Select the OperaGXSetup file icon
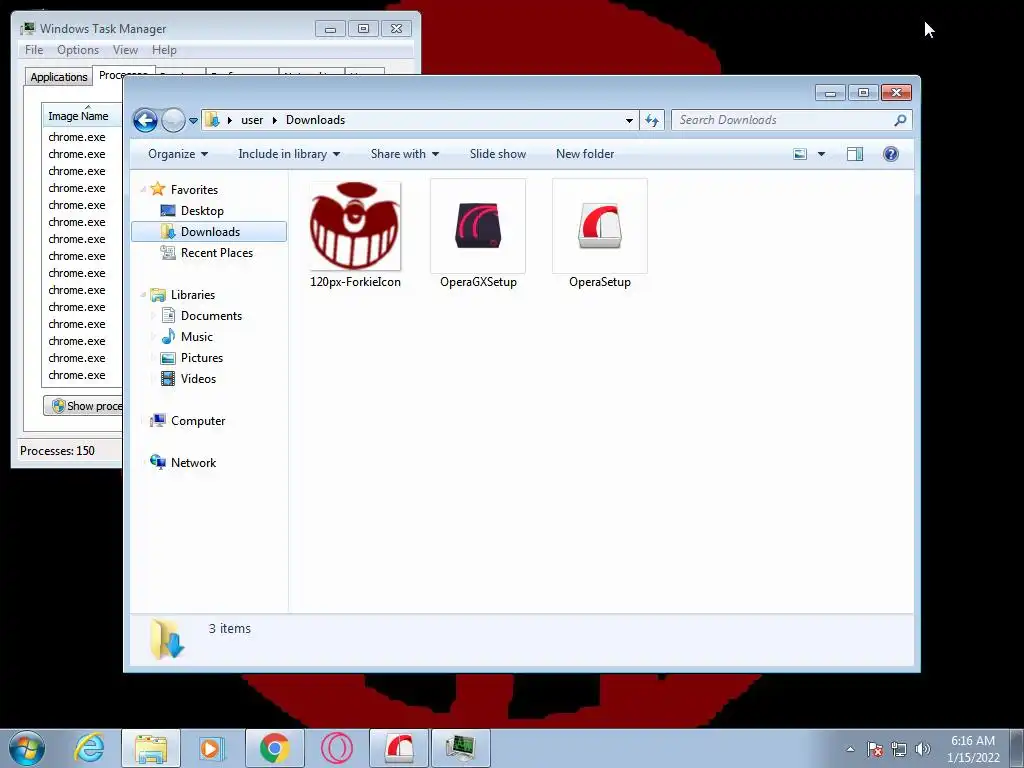 478,226
